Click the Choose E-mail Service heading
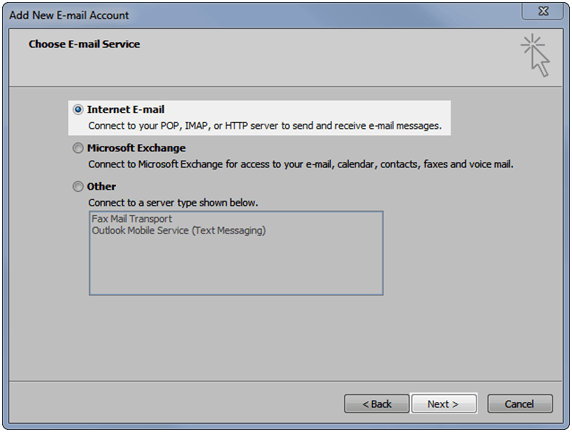 (84, 44)
